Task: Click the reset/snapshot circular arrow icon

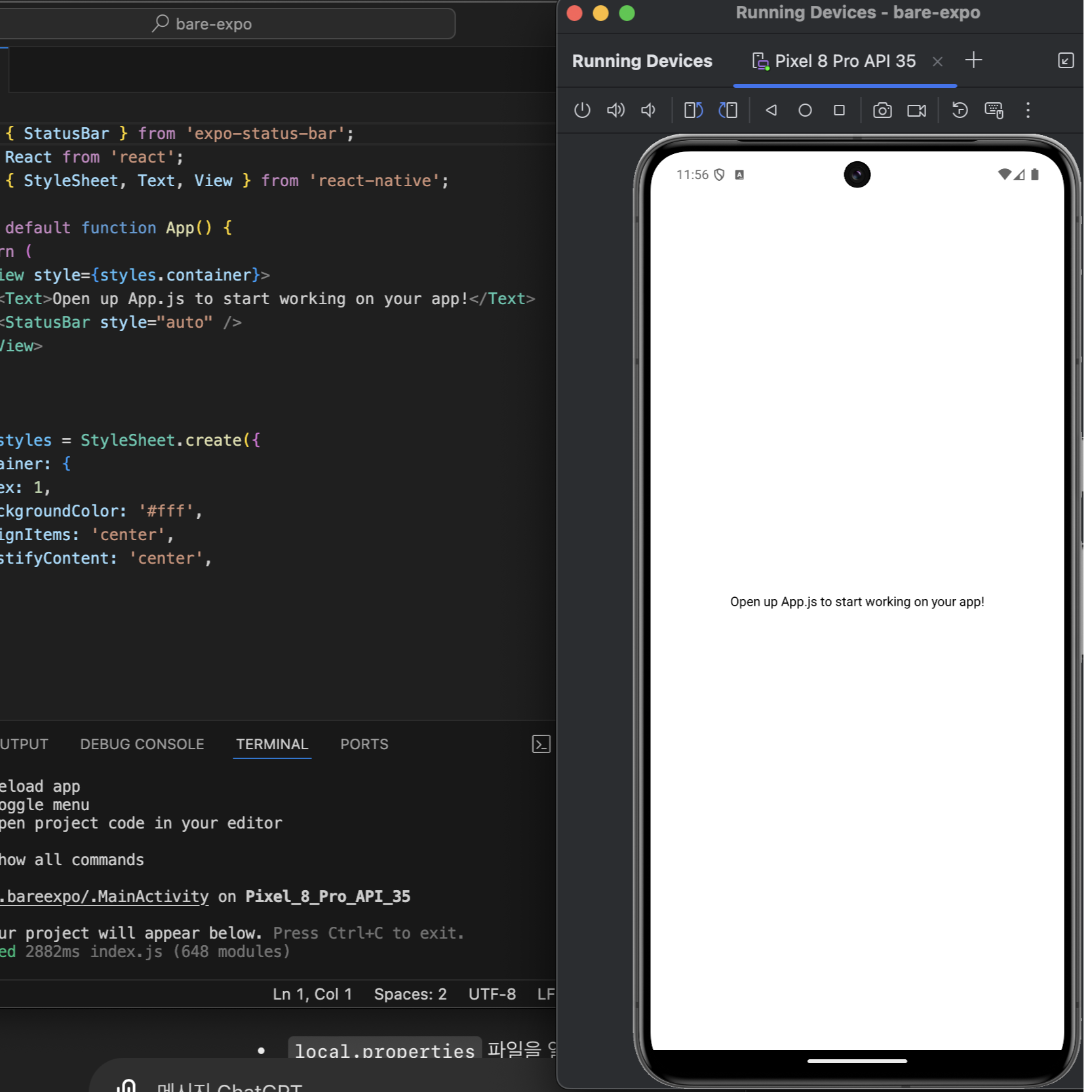Action: (959, 110)
